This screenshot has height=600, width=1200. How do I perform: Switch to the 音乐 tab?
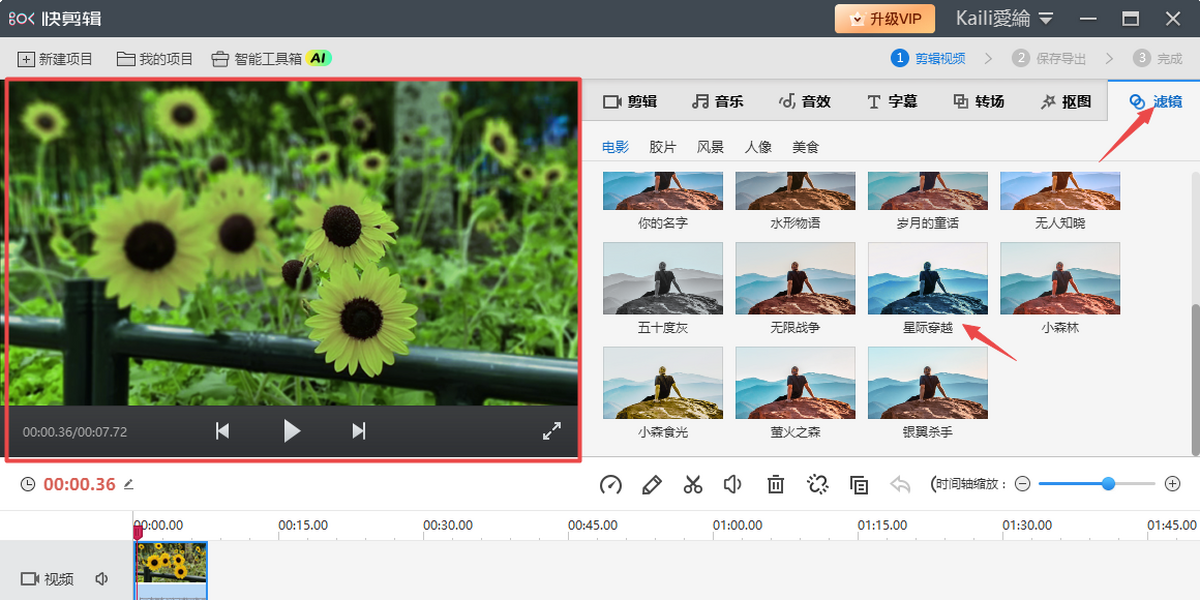pyautogui.click(x=717, y=101)
